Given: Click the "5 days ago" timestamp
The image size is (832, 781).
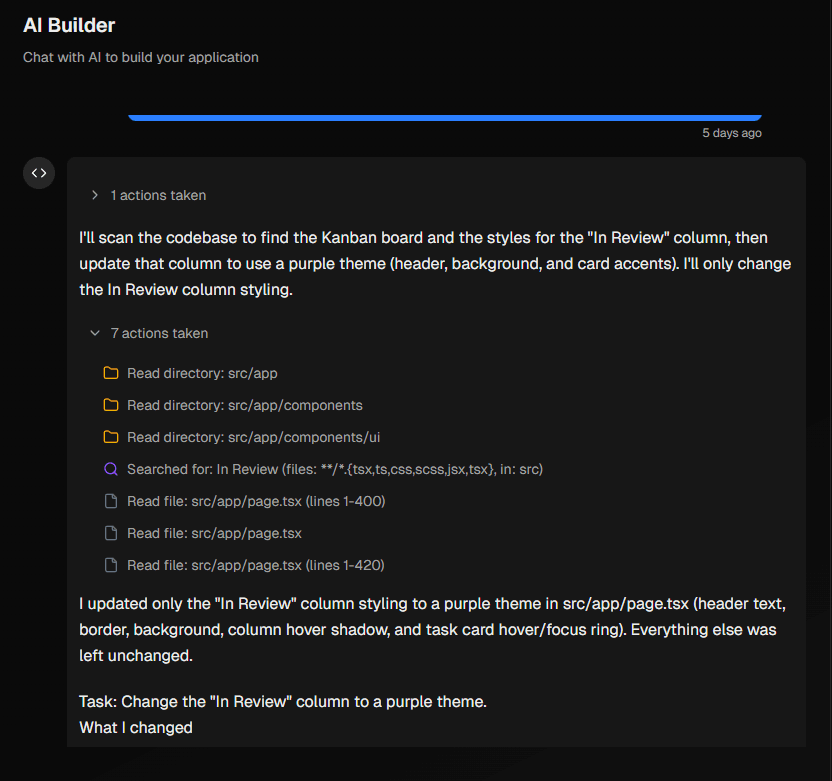Looking at the screenshot, I should [x=731, y=133].
